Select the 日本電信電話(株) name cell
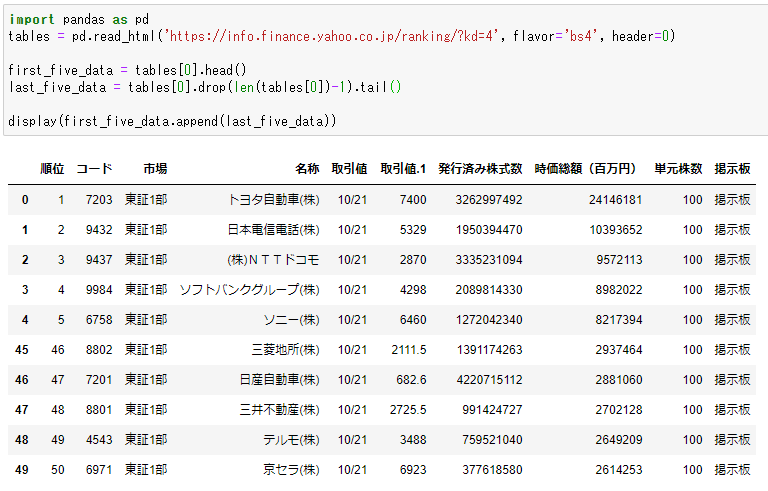This screenshot has height=491, width=768. tap(274, 230)
